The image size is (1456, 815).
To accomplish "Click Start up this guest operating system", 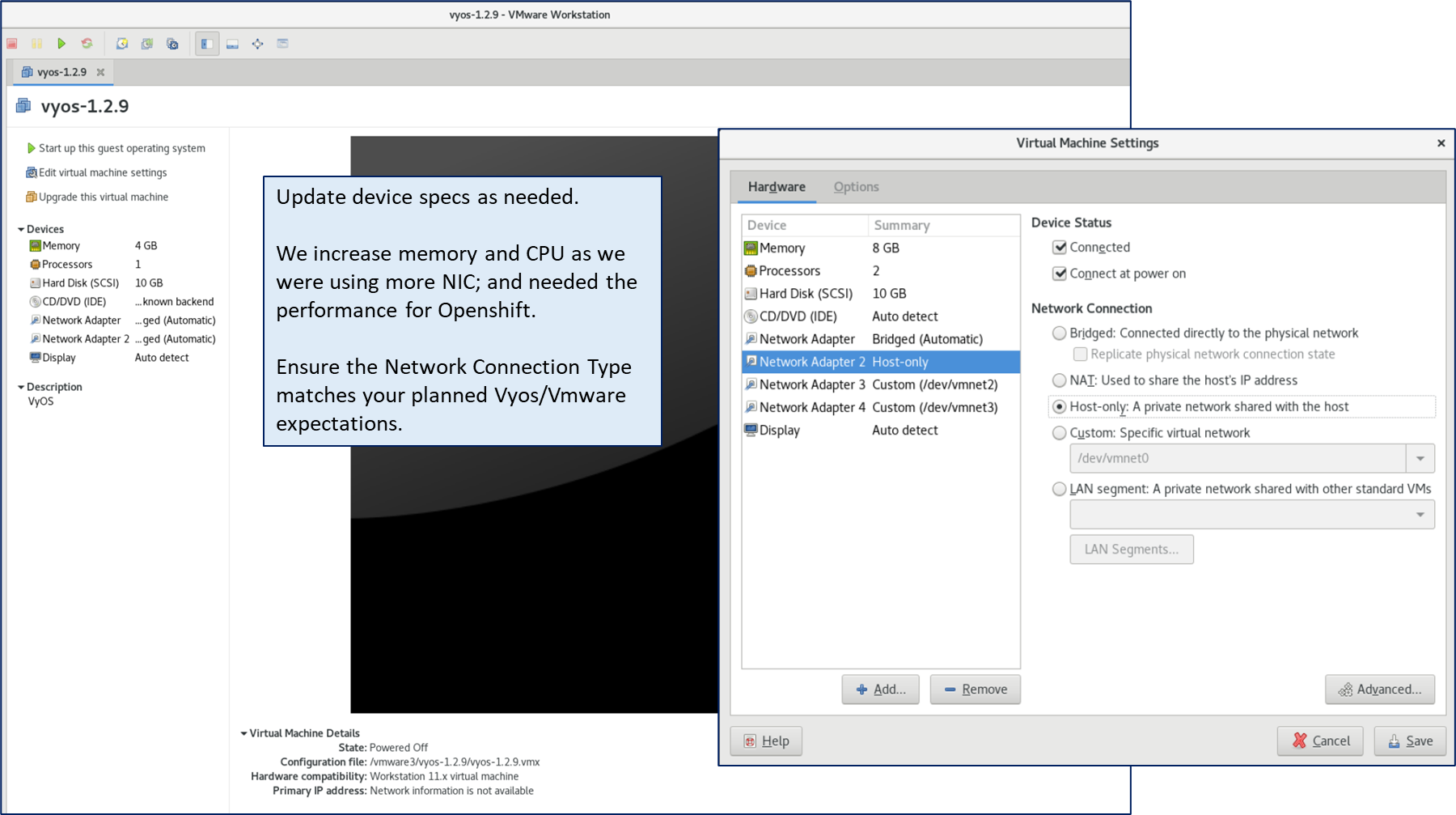I will pos(121,148).
